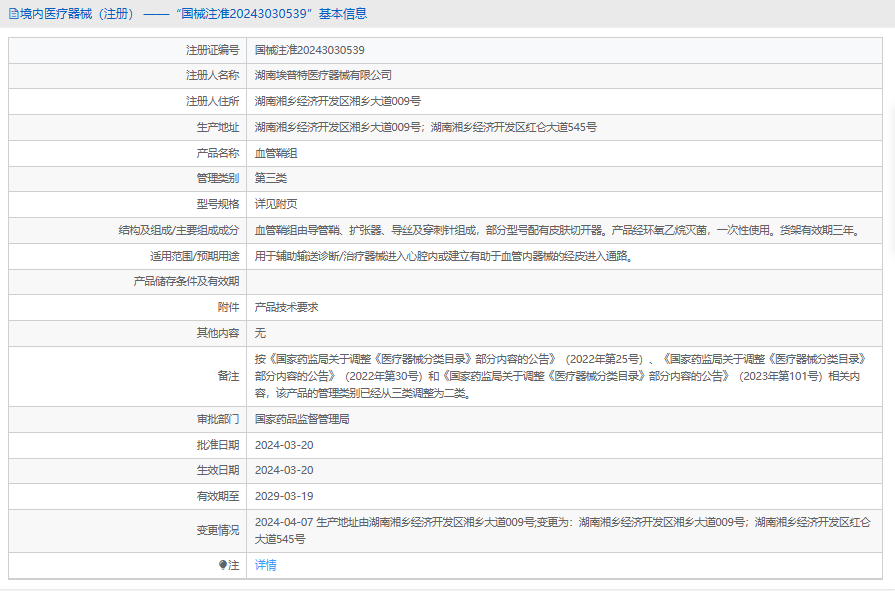Select the 产品技术要求 attachment text

click(x=287, y=307)
